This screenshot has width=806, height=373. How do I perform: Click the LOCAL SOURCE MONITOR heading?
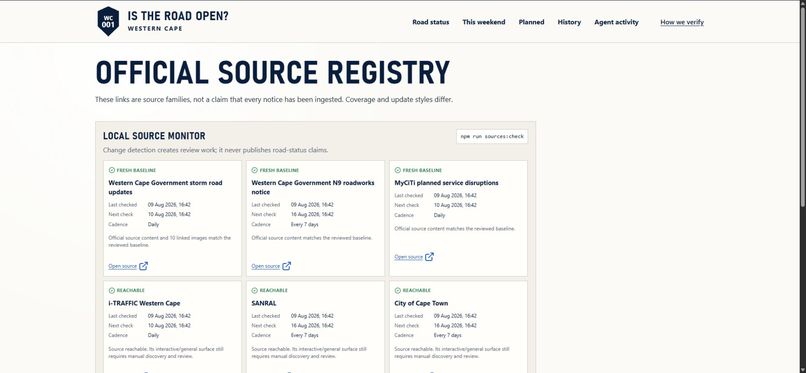click(x=154, y=136)
